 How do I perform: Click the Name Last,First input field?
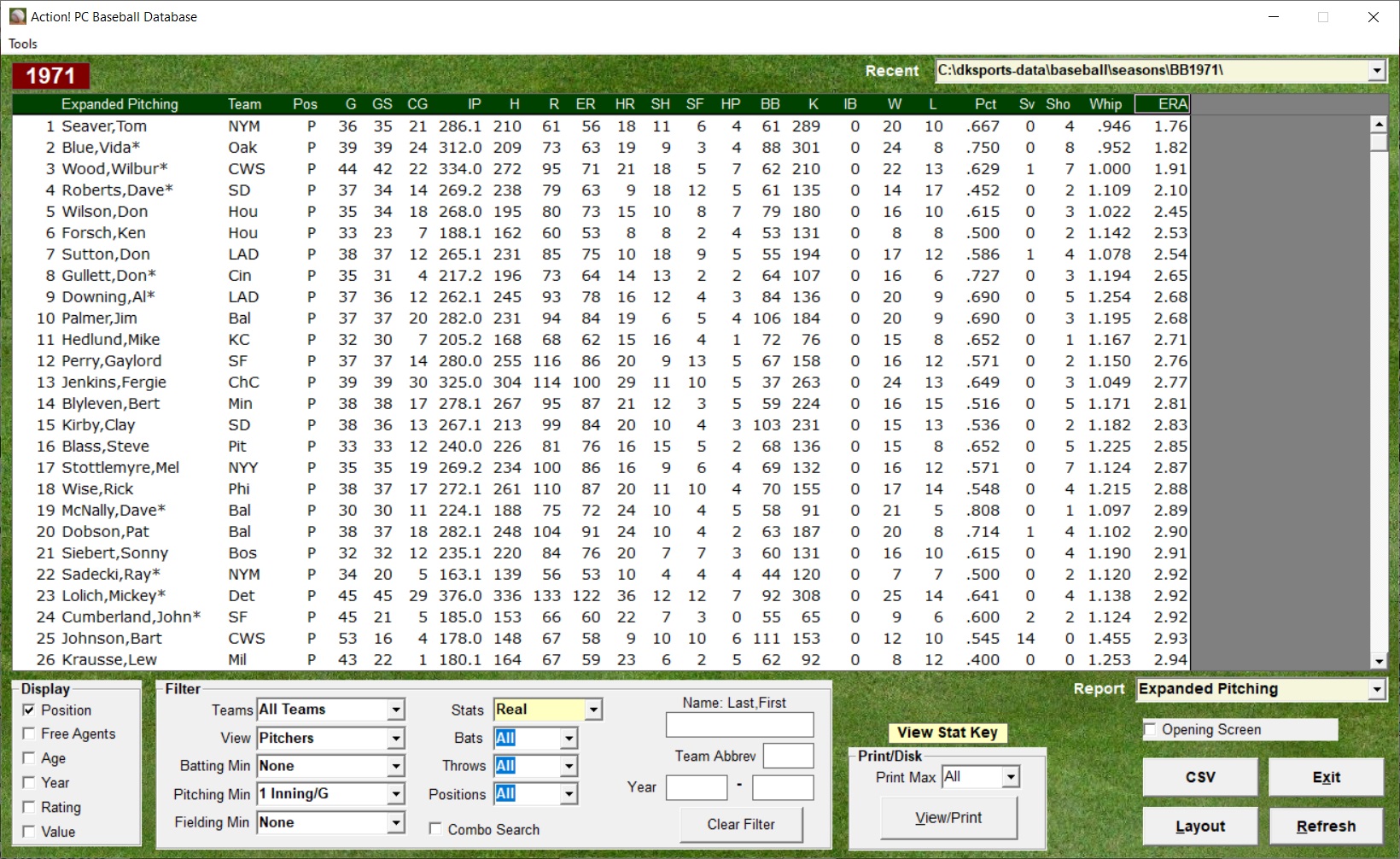click(x=739, y=726)
